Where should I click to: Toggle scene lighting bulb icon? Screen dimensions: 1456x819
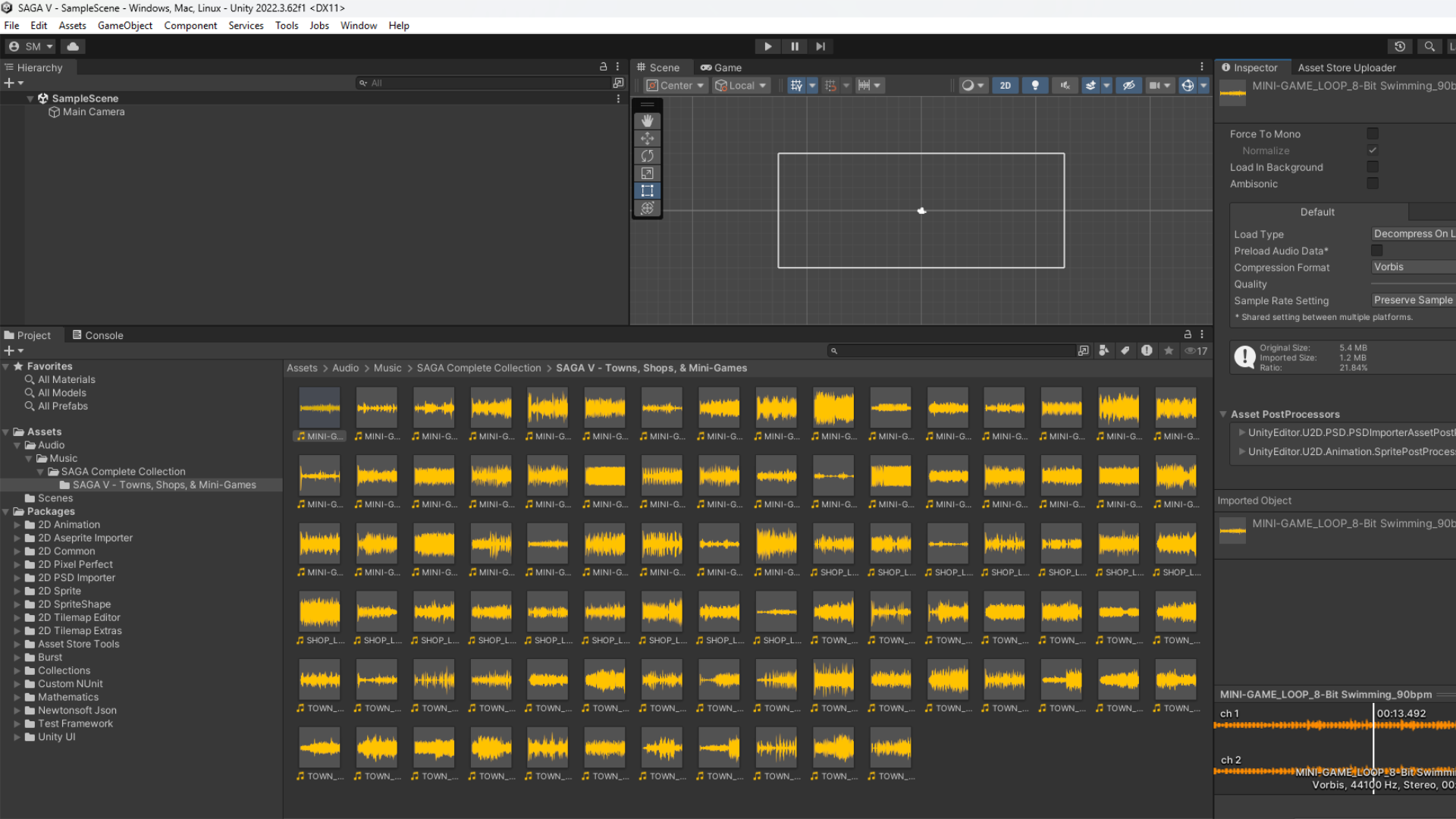(x=1035, y=85)
